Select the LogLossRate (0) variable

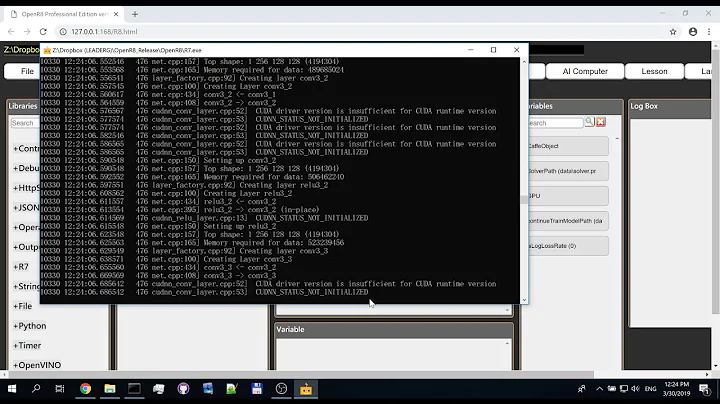click(568, 246)
